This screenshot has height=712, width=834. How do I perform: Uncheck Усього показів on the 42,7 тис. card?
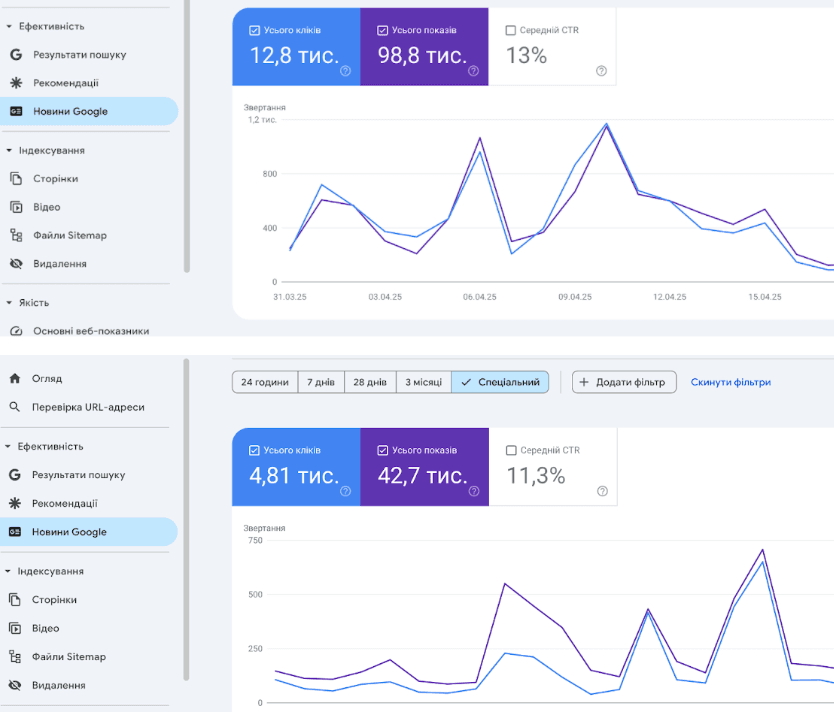[383, 450]
